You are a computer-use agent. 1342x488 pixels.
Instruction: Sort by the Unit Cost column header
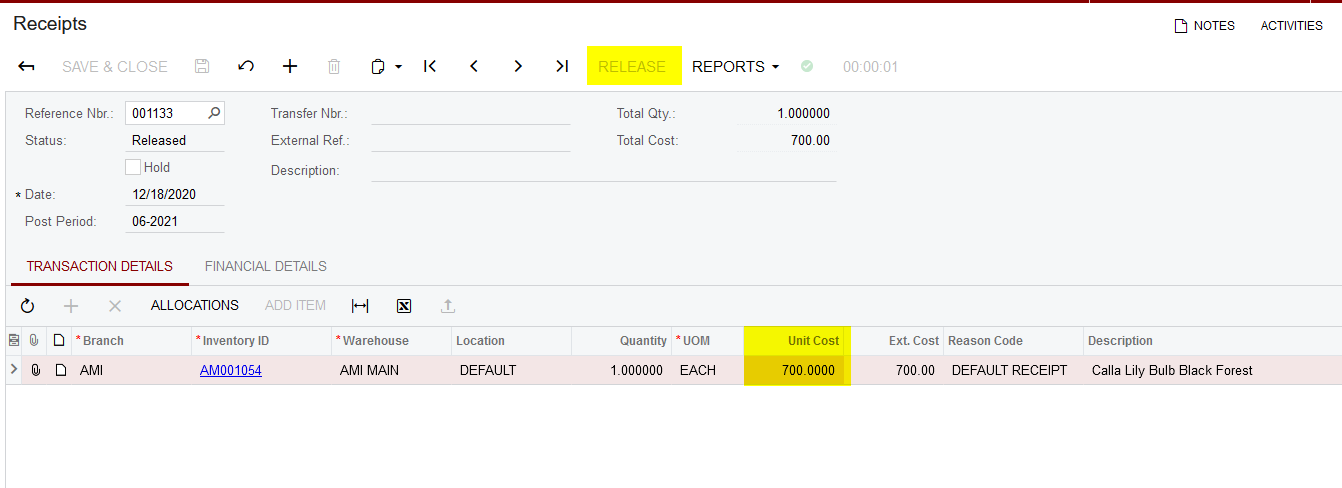793,341
